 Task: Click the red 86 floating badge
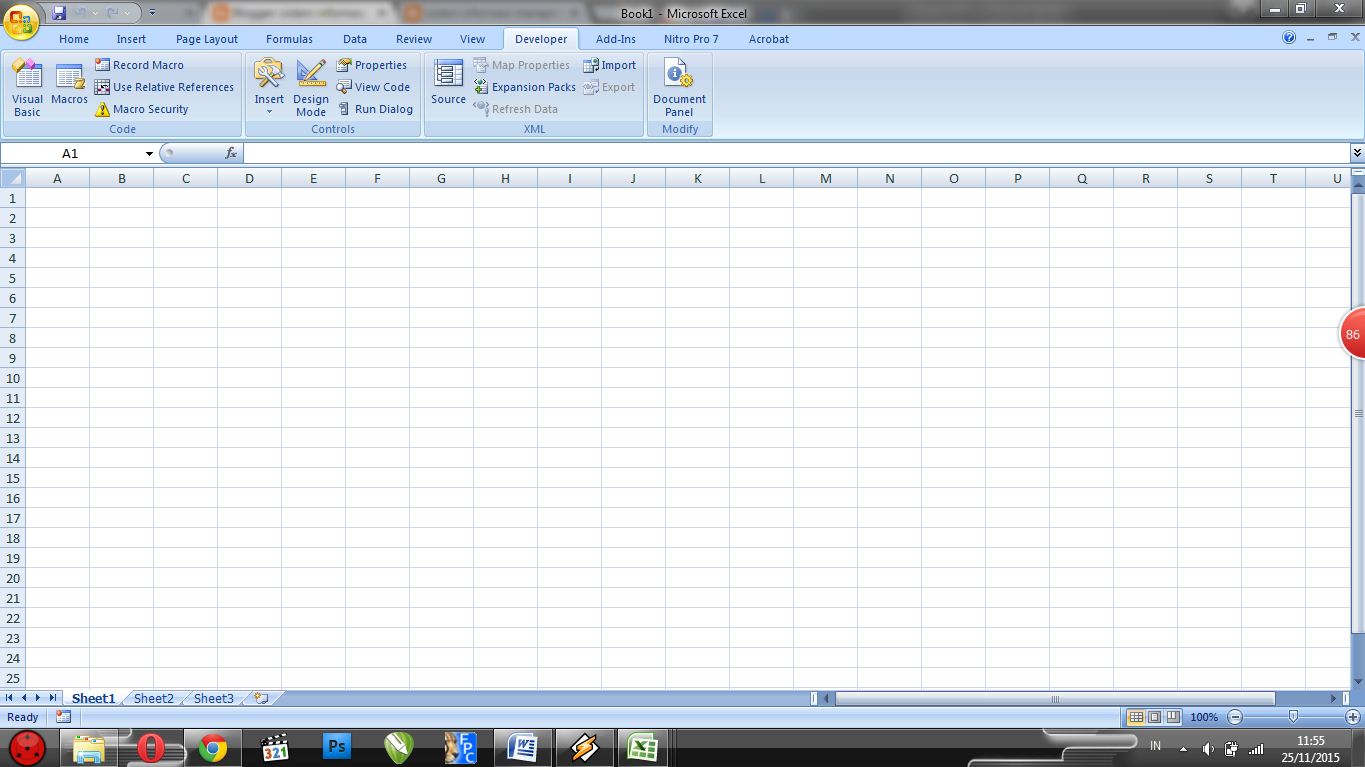pos(1352,335)
